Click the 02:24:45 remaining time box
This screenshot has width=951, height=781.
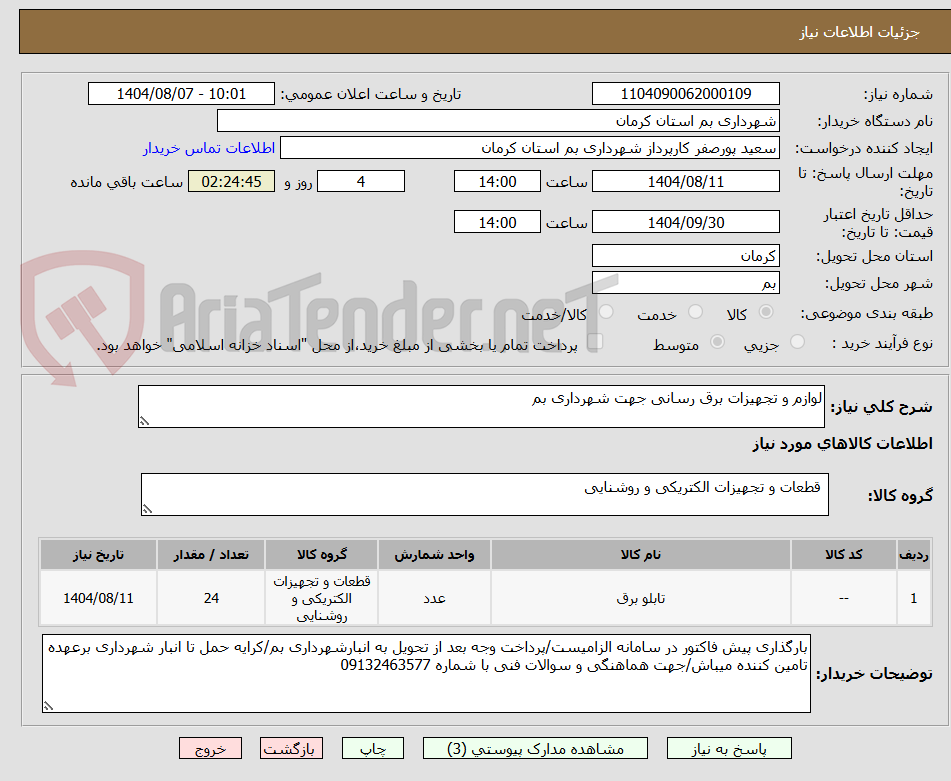tap(231, 181)
